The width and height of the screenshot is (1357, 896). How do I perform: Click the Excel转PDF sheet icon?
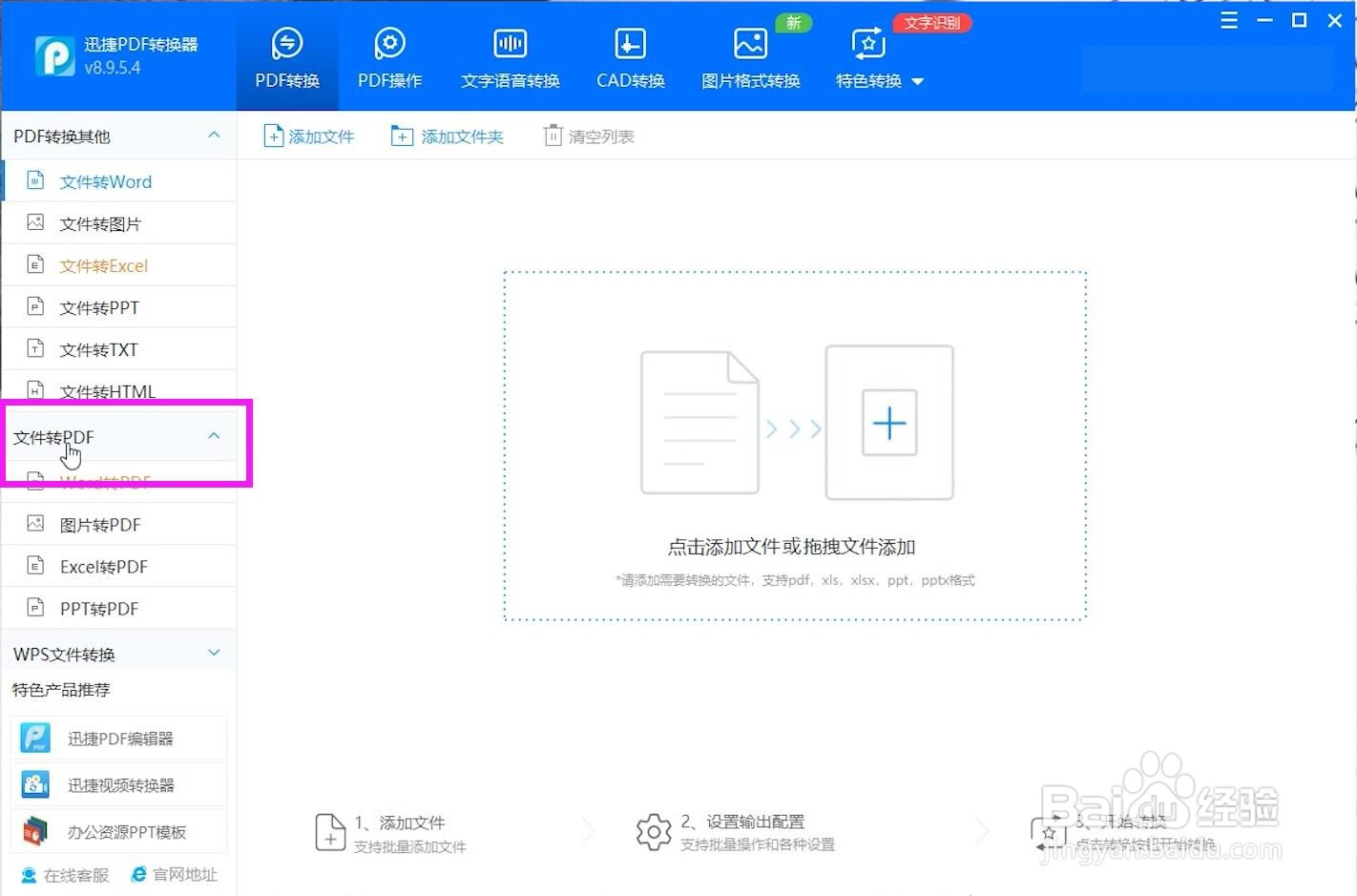[x=35, y=566]
